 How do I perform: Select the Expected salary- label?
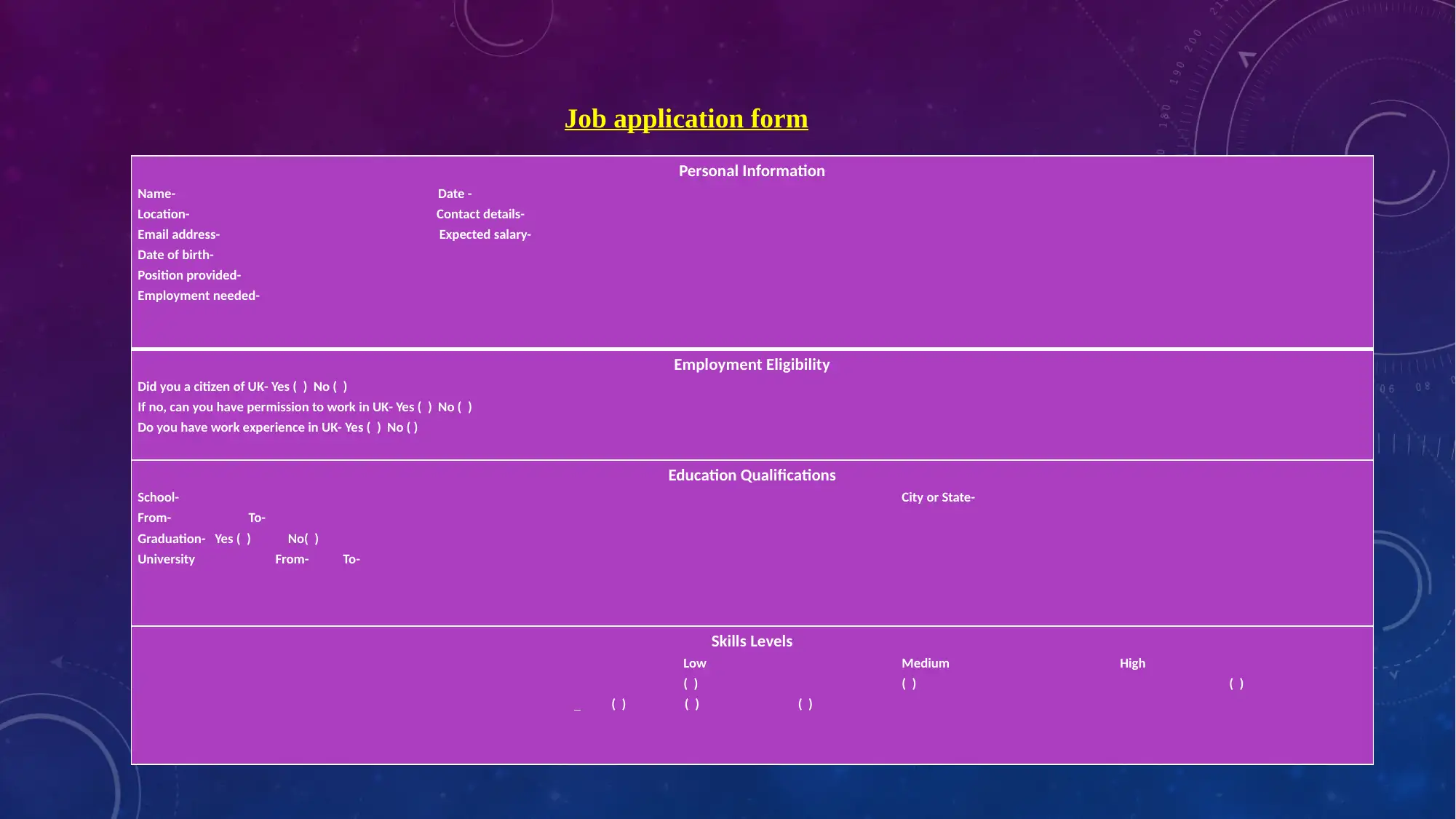tap(485, 234)
